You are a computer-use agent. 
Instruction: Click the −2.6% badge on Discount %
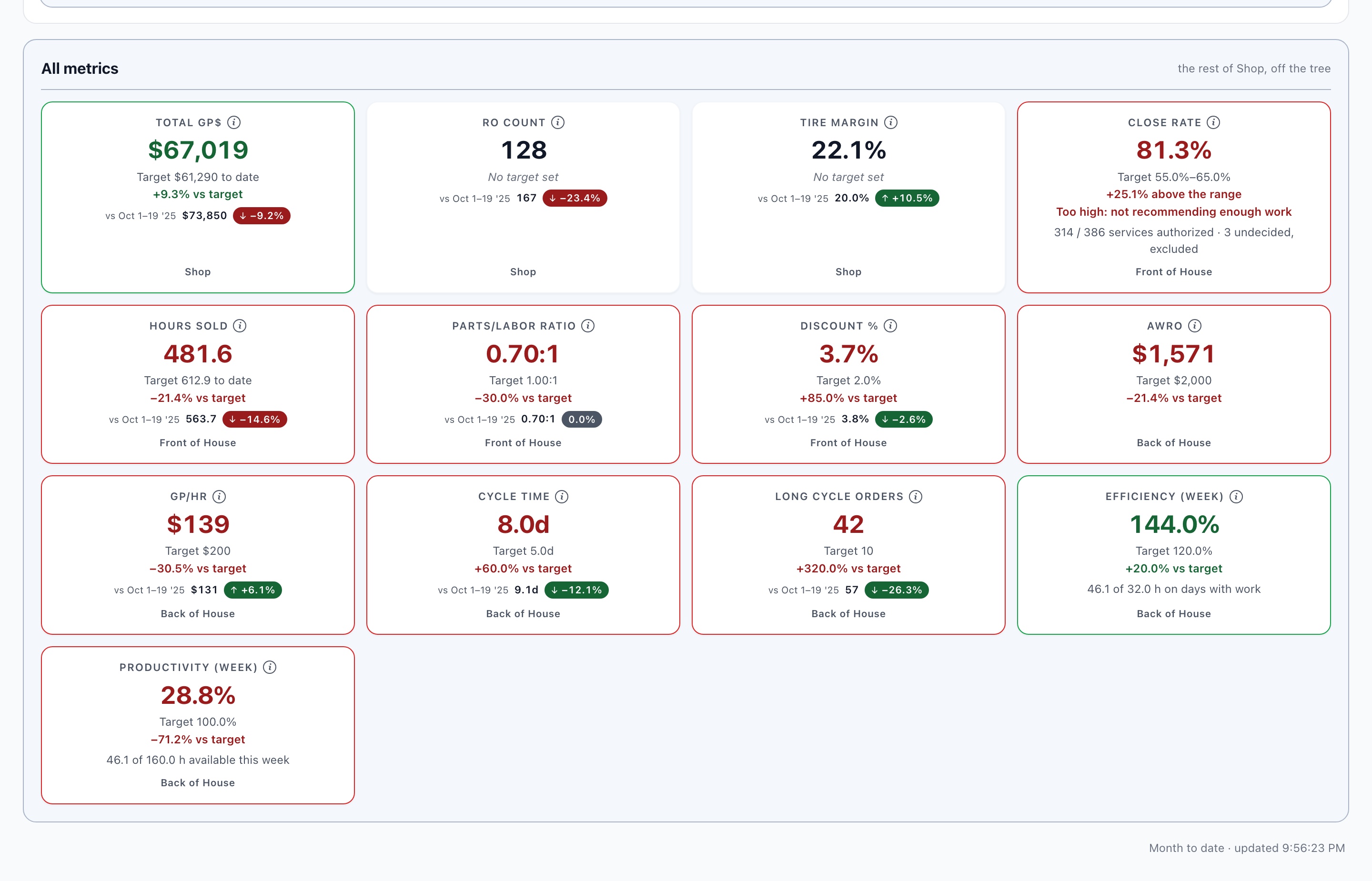pyautogui.click(x=903, y=420)
